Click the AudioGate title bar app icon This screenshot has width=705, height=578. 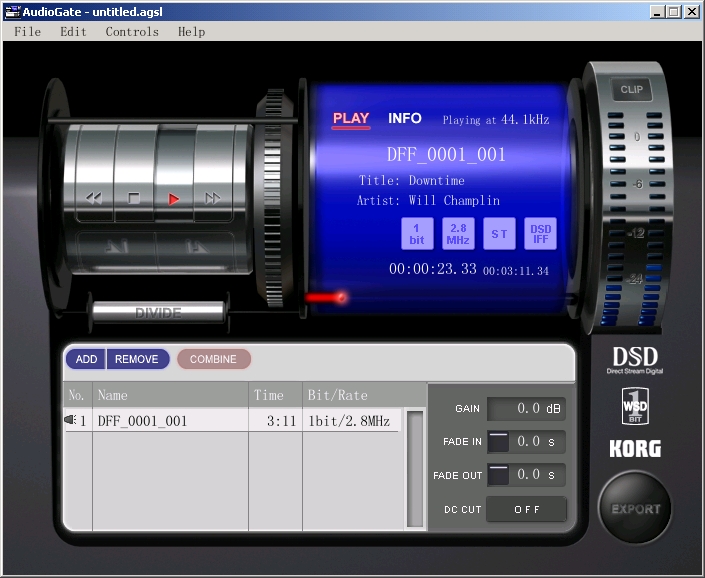12,12
